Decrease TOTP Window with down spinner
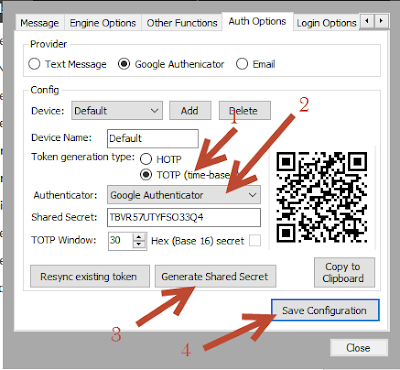400x370 pixels. point(139,245)
